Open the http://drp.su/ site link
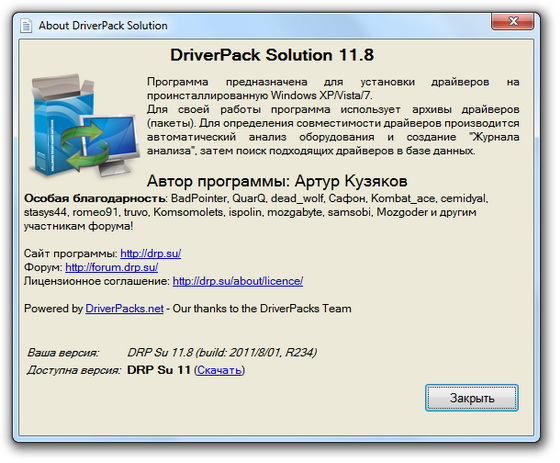This screenshot has width=560, height=463. pos(150,253)
